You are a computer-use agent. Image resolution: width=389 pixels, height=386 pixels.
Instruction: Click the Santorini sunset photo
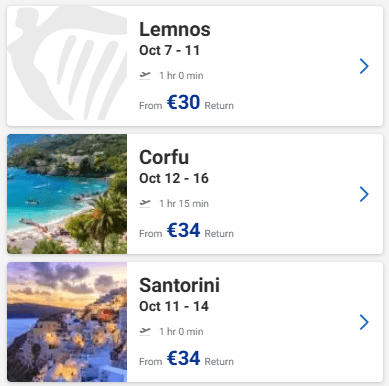point(67,322)
